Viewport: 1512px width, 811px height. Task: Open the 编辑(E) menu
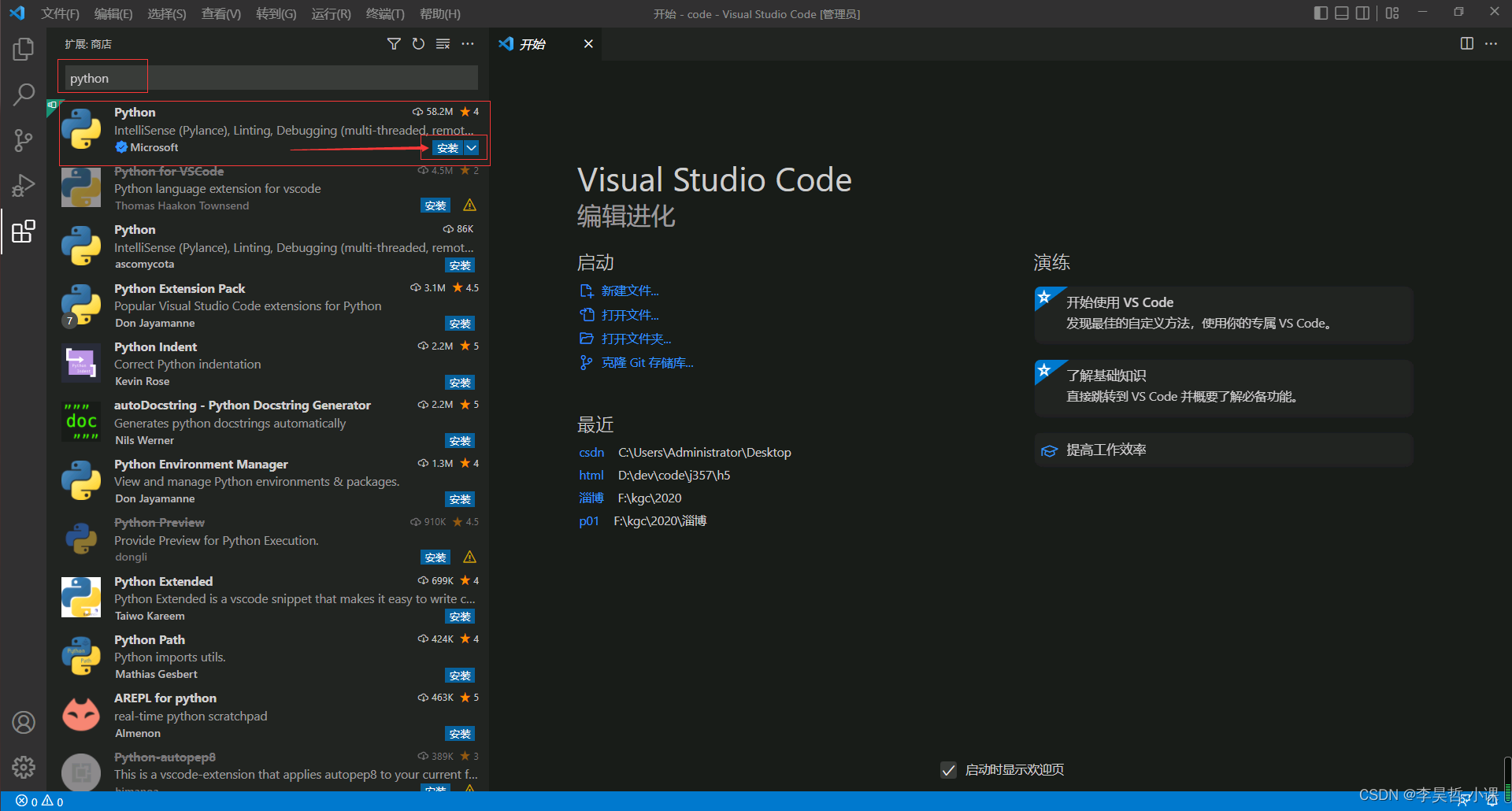[113, 14]
